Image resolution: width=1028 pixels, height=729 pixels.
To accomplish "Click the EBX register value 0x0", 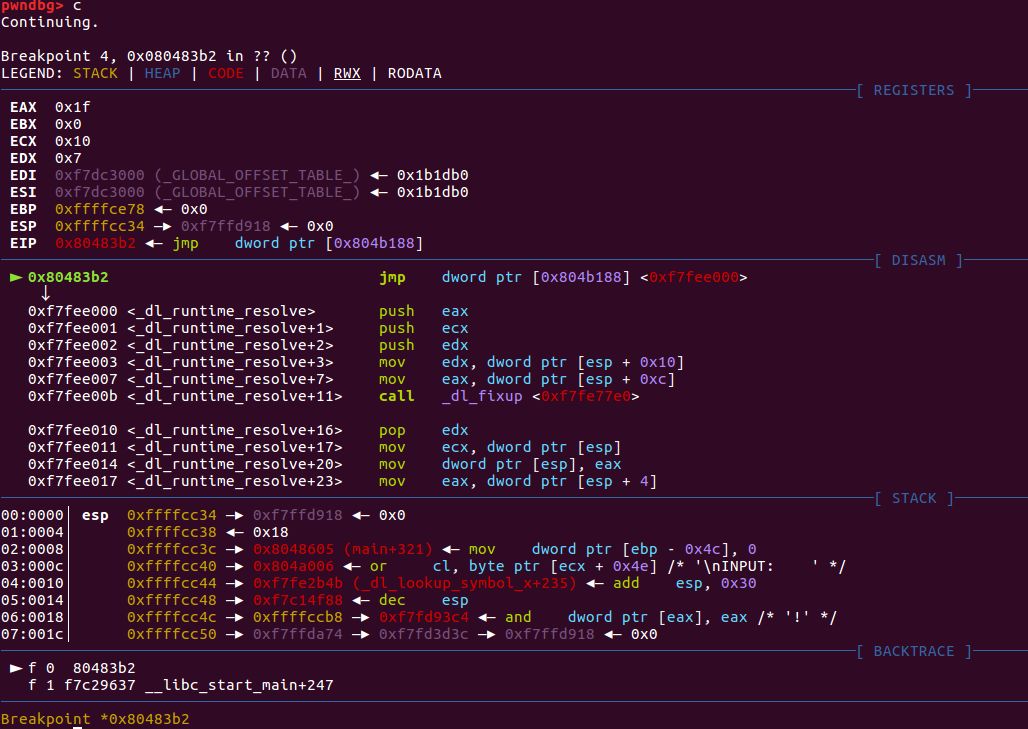I will pos(68,124).
